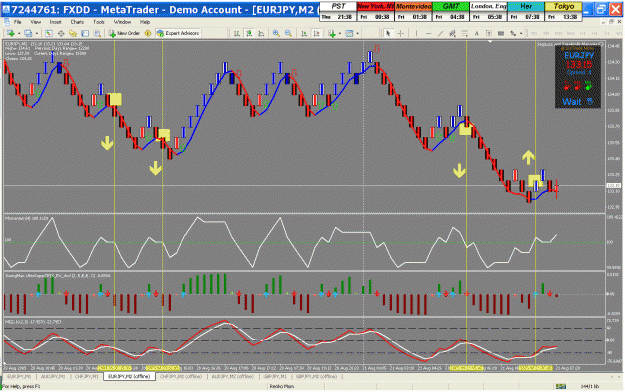Select the text 'A' drawing tool

[x=477, y=33]
